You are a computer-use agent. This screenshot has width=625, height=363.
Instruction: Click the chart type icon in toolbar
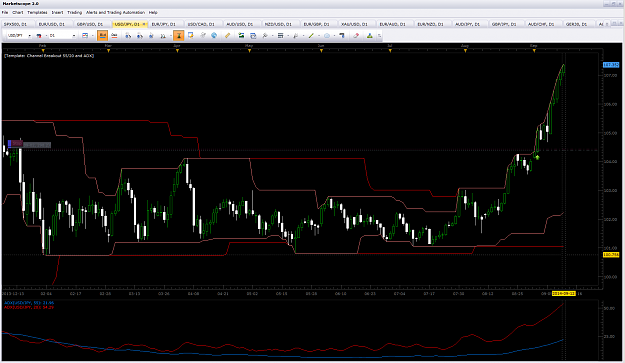85,35
